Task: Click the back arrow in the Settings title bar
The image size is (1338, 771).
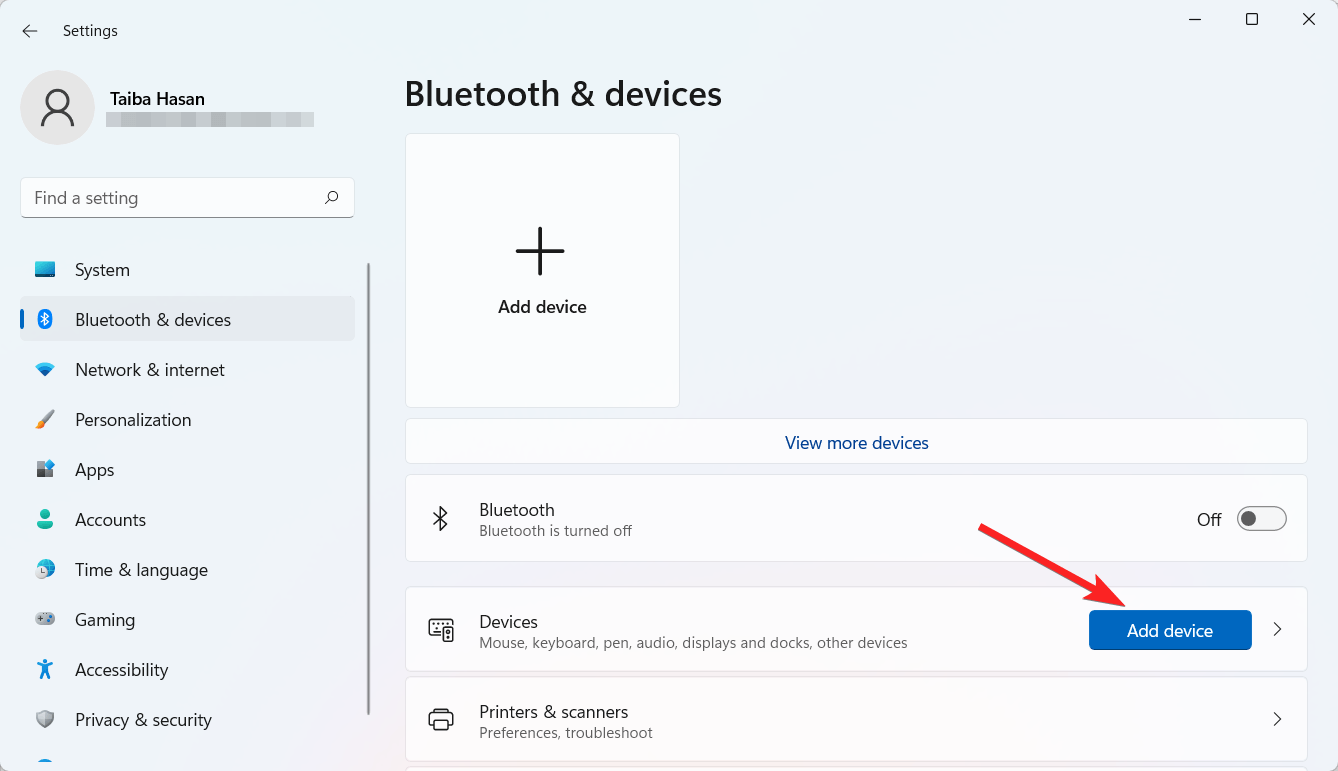Action: 30,31
